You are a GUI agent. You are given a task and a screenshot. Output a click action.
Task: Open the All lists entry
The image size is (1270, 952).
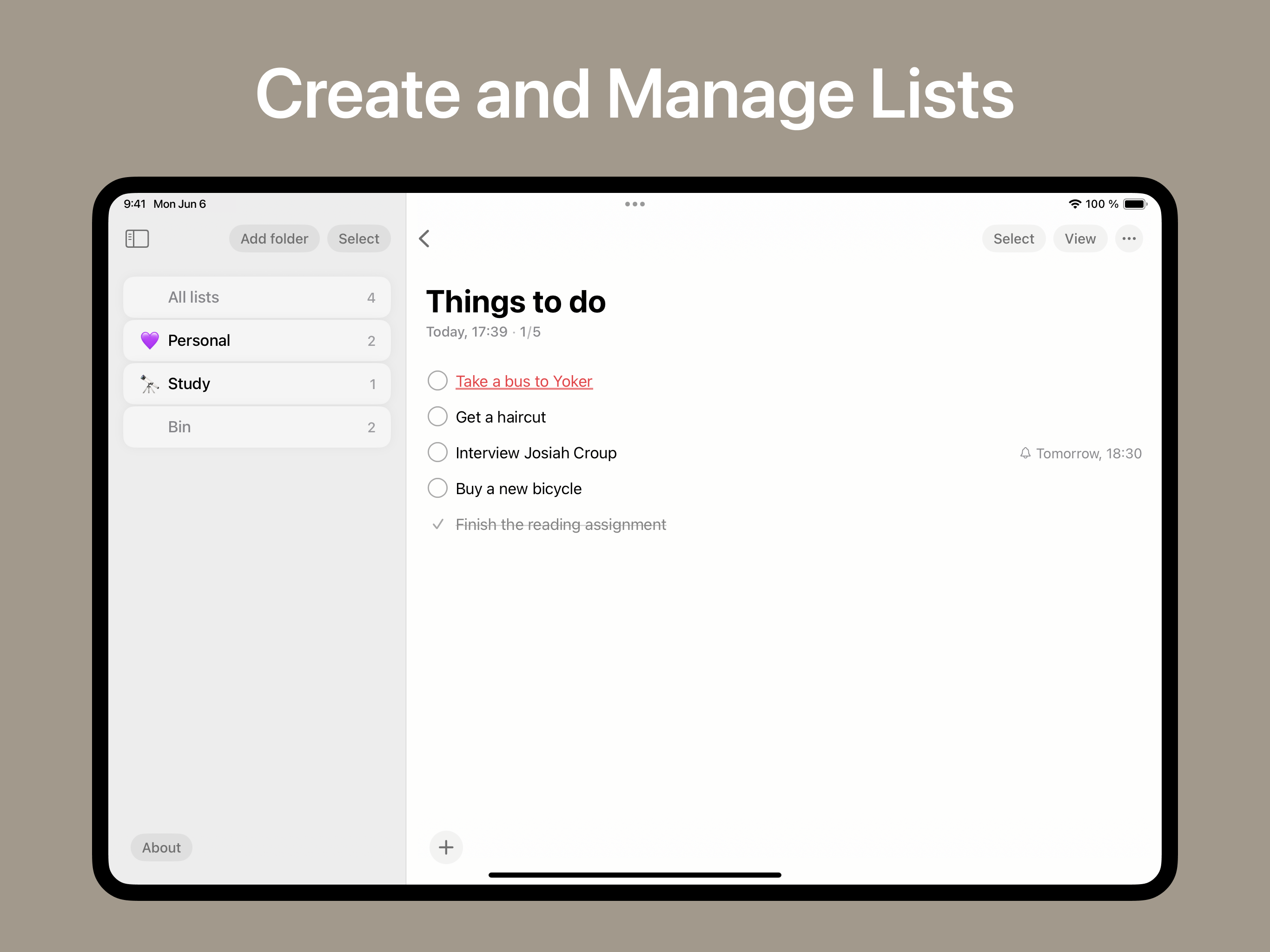pos(257,297)
